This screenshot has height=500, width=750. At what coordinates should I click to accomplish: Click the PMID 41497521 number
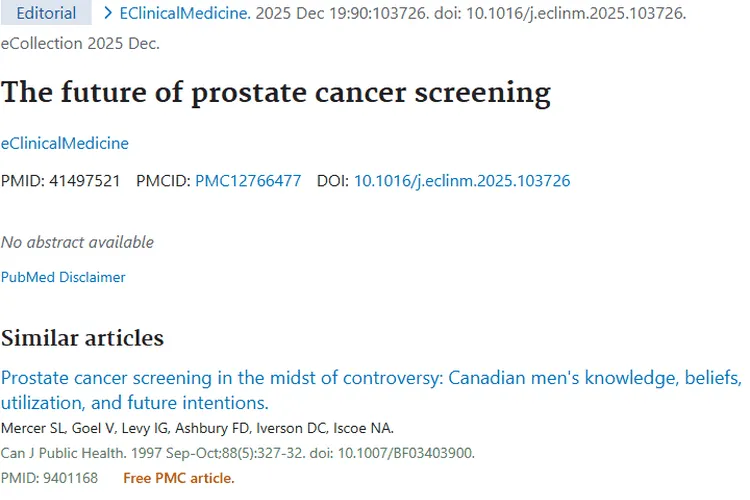(85, 181)
